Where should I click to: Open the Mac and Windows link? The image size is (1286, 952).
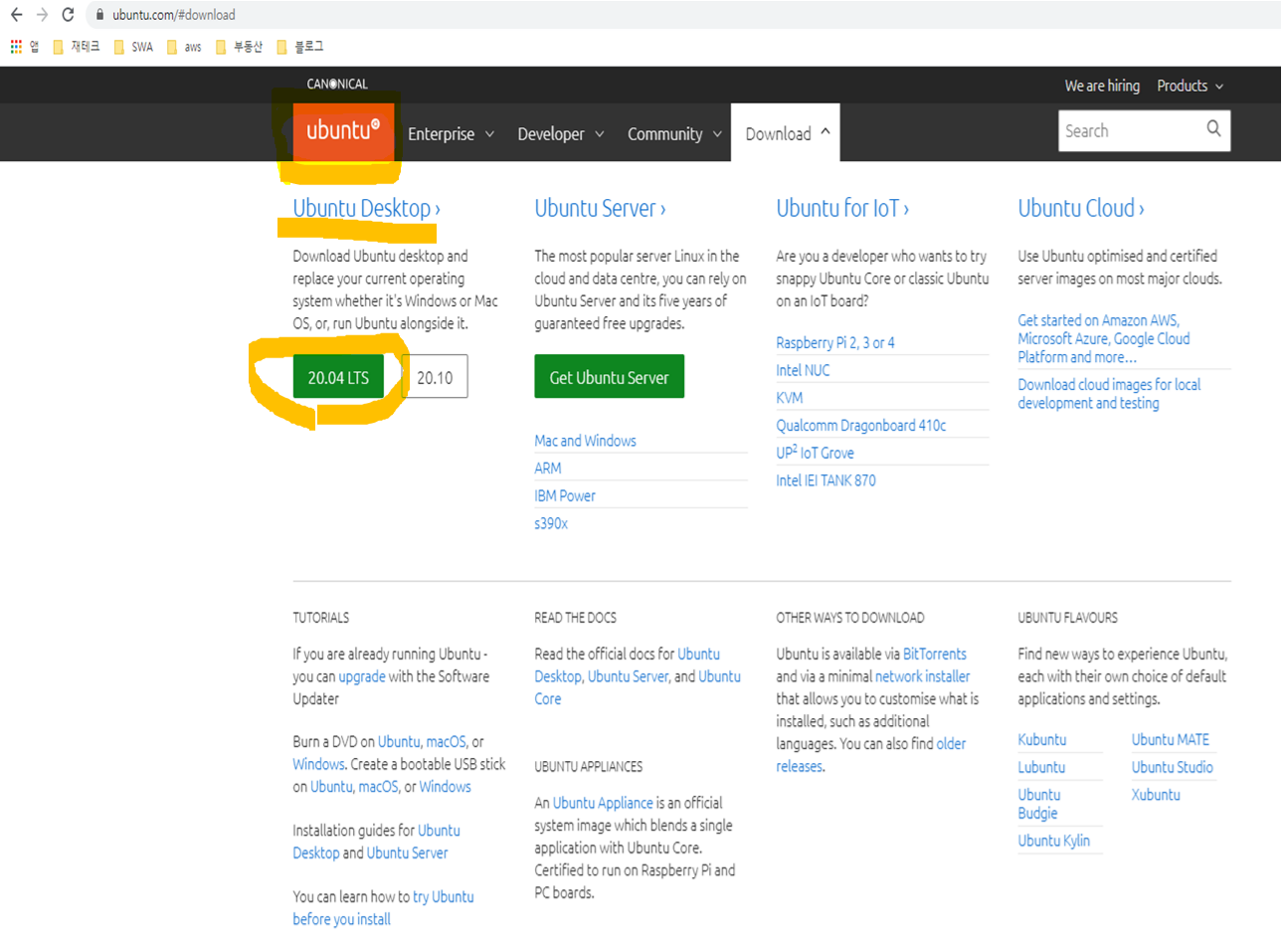coord(585,441)
